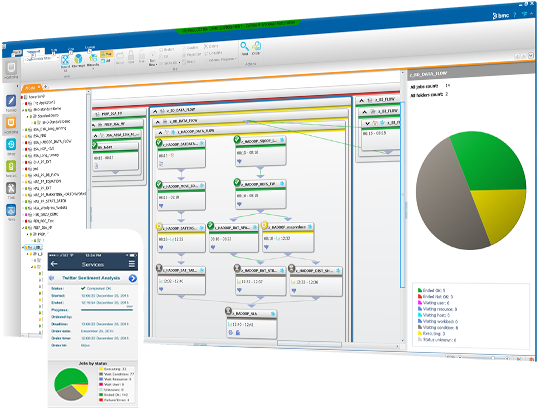
Task: Collapse the innermost HADOOP_DATA_FLOW folder chevron
Action: (x=160, y=132)
